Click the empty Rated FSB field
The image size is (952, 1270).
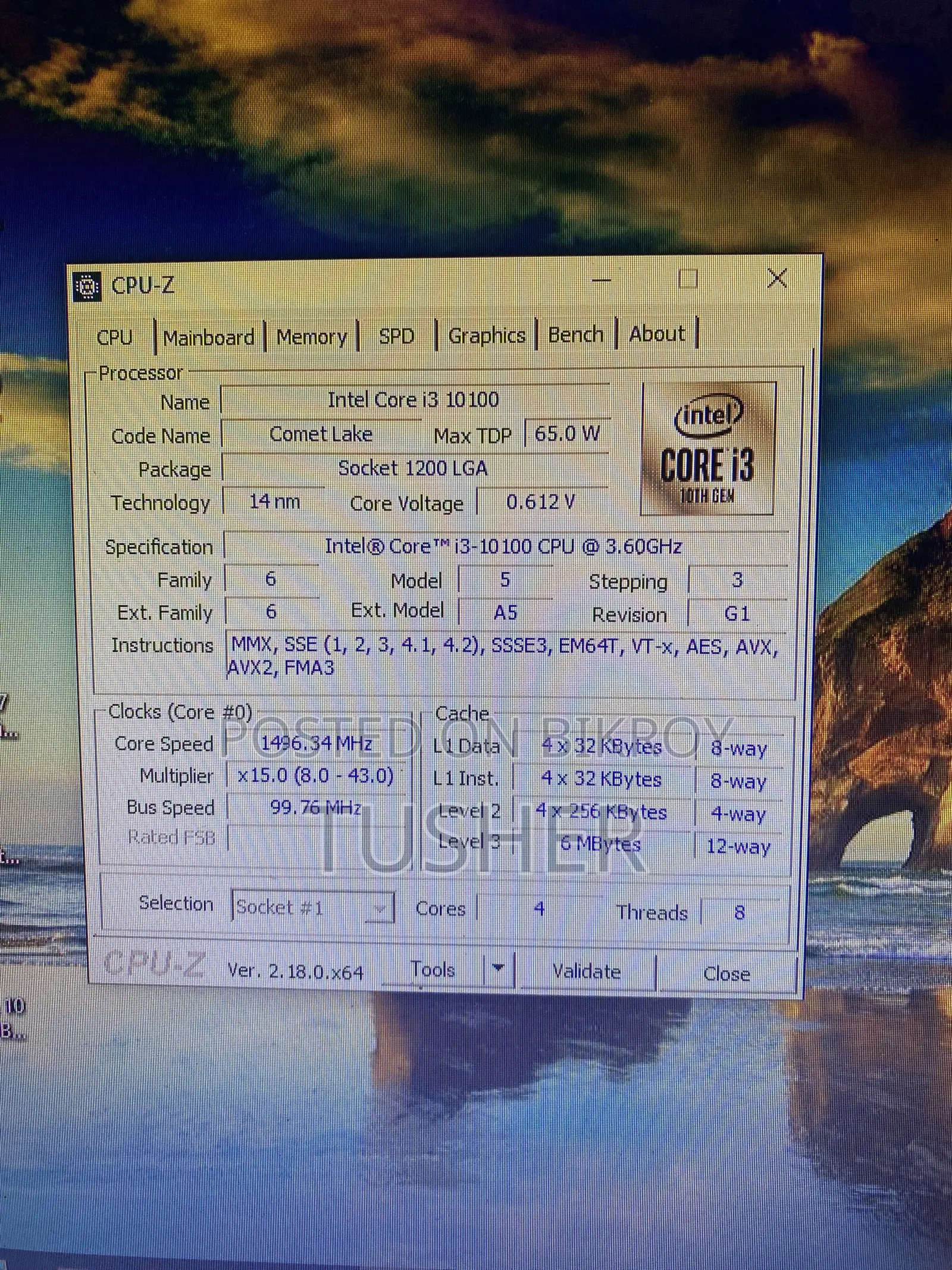coord(316,839)
